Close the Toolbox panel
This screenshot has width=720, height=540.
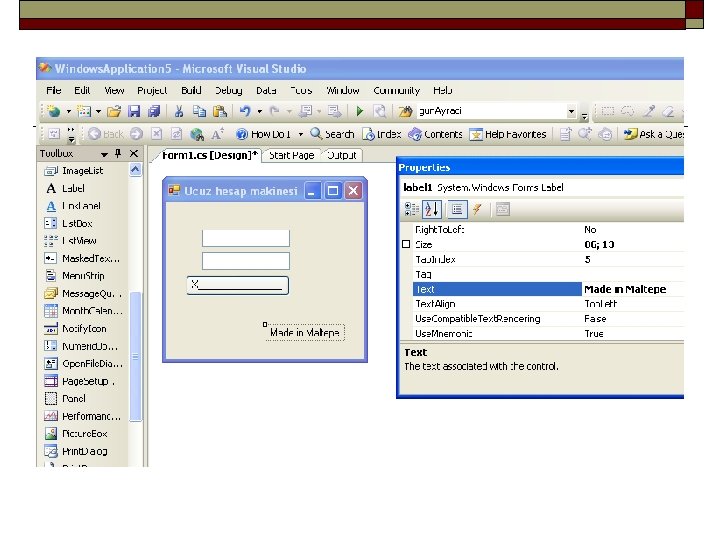[x=134, y=153]
